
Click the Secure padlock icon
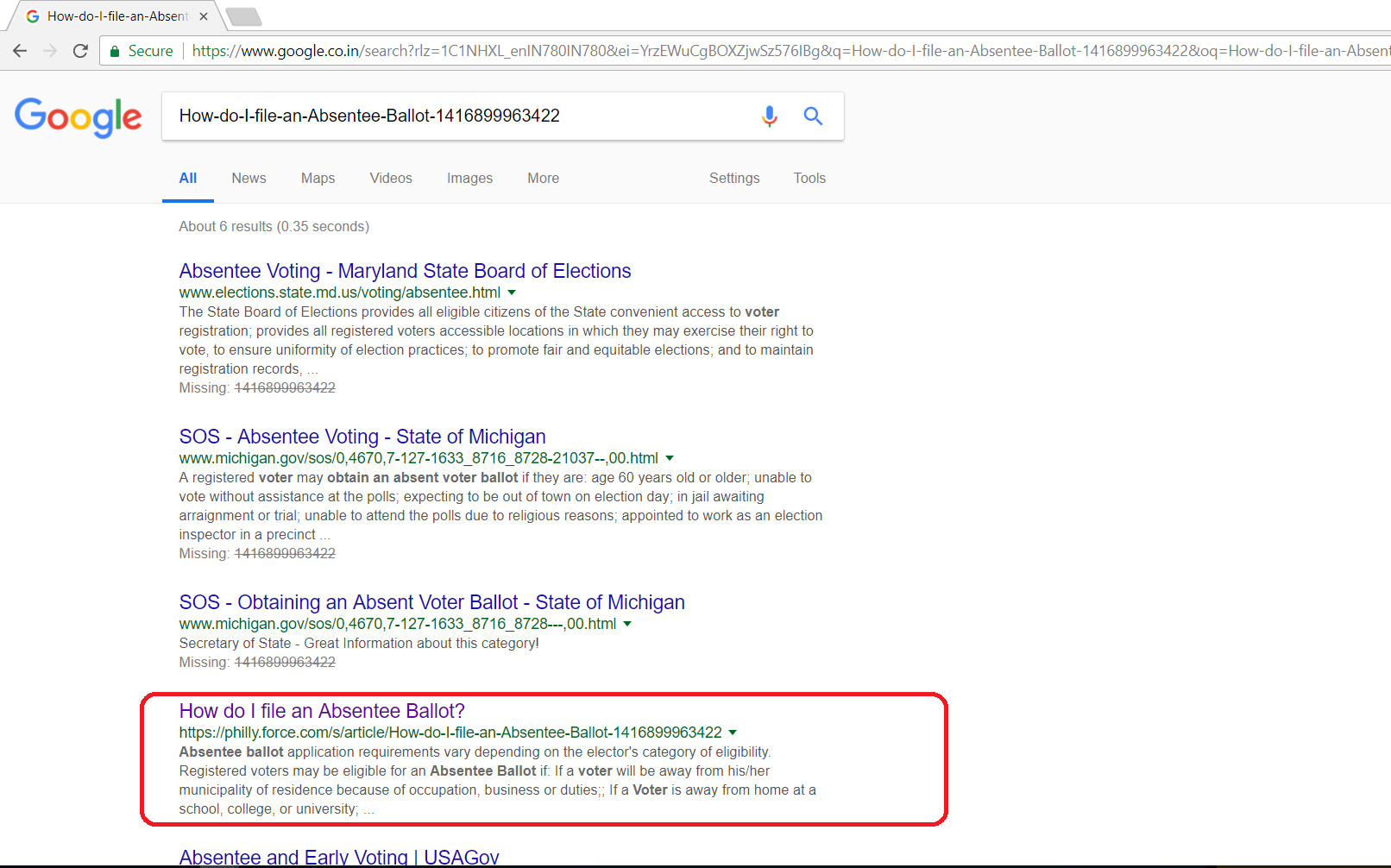click(115, 50)
